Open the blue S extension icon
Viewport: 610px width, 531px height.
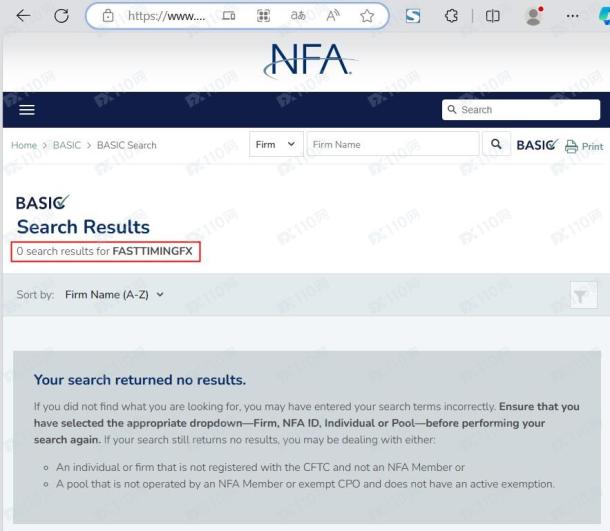[x=412, y=16]
